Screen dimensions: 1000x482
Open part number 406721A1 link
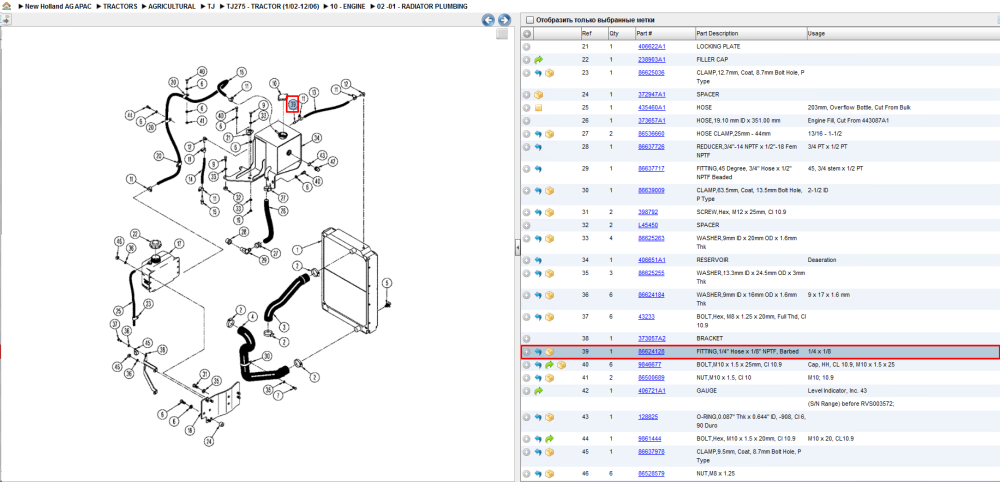coord(651,390)
